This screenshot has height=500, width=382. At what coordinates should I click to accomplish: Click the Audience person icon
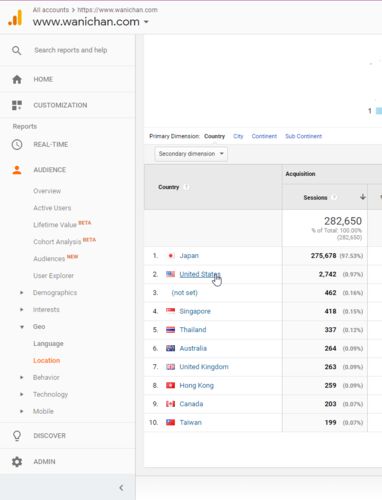17,170
